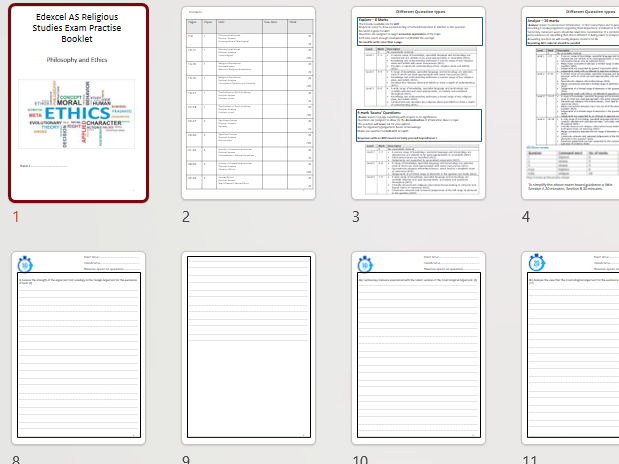Click 'Philosophy and Ethics' subtitle on slide 1

[77, 60]
